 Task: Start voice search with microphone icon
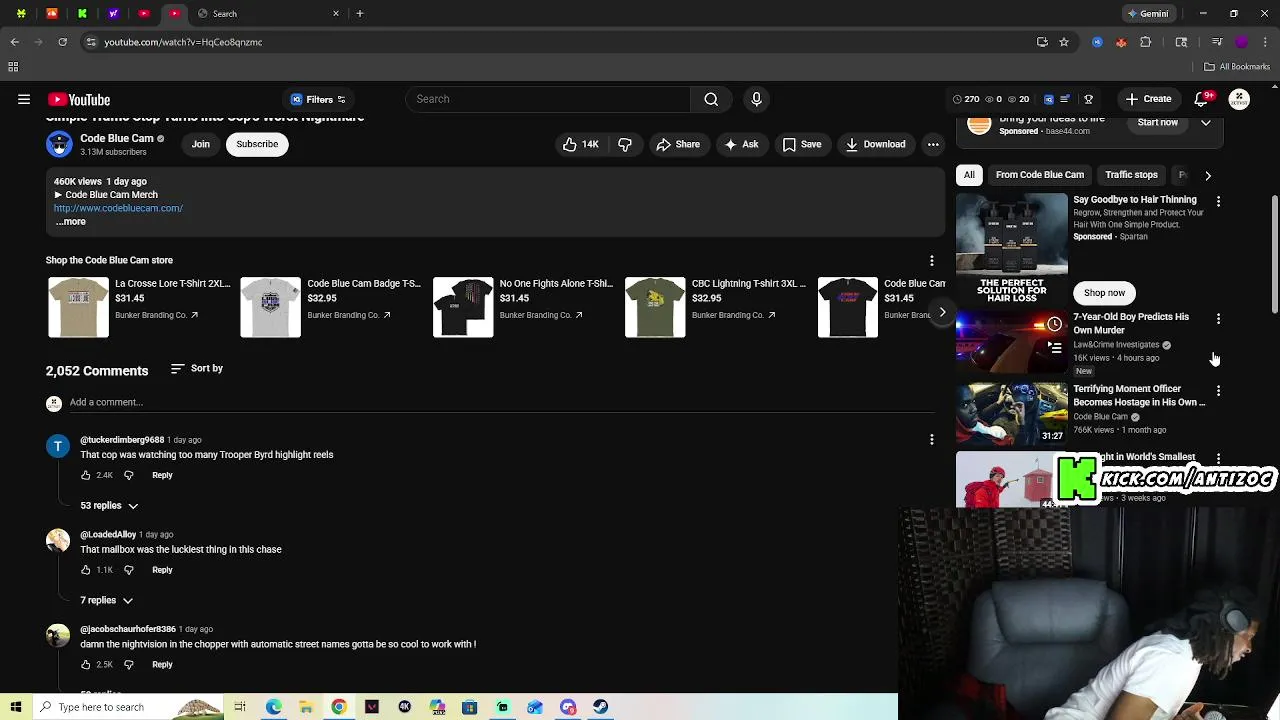[756, 99]
